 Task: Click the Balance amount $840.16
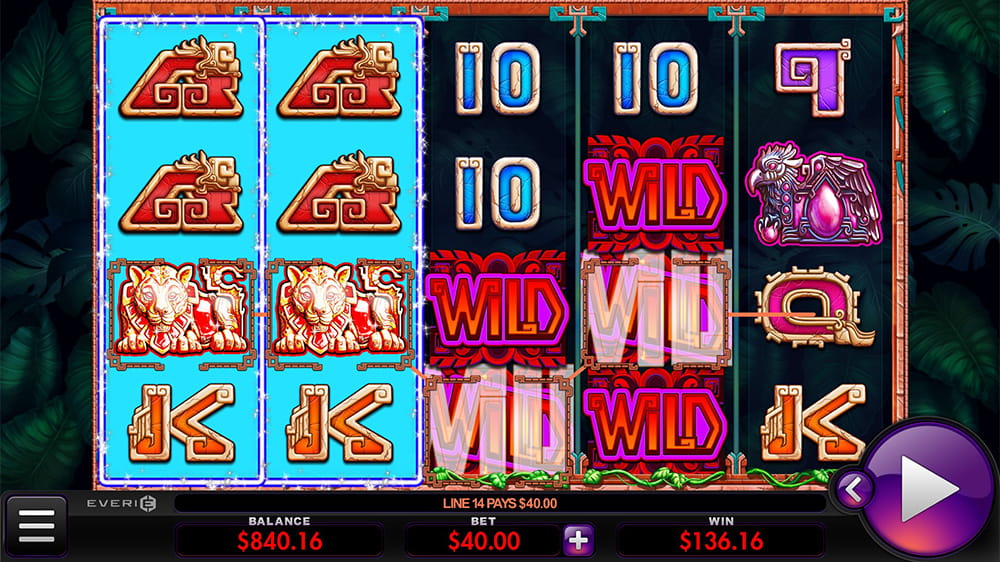(x=280, y=542)
